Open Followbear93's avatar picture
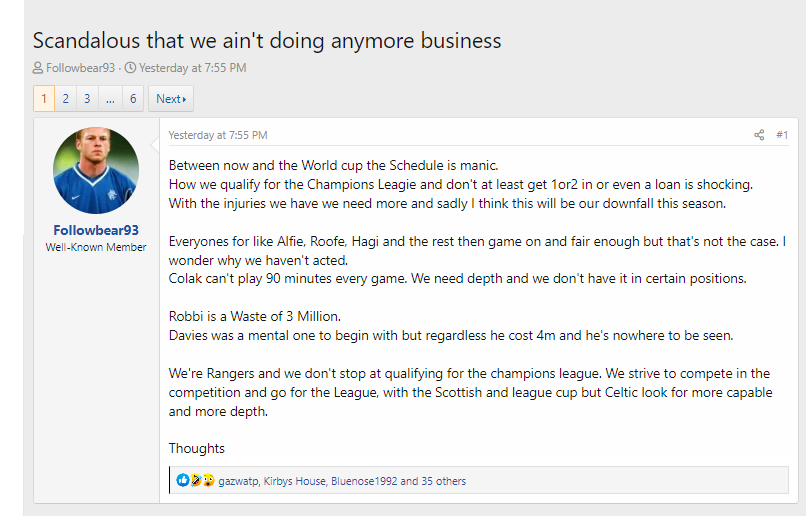Screen dimensions: 806x516 coord(96,170)
